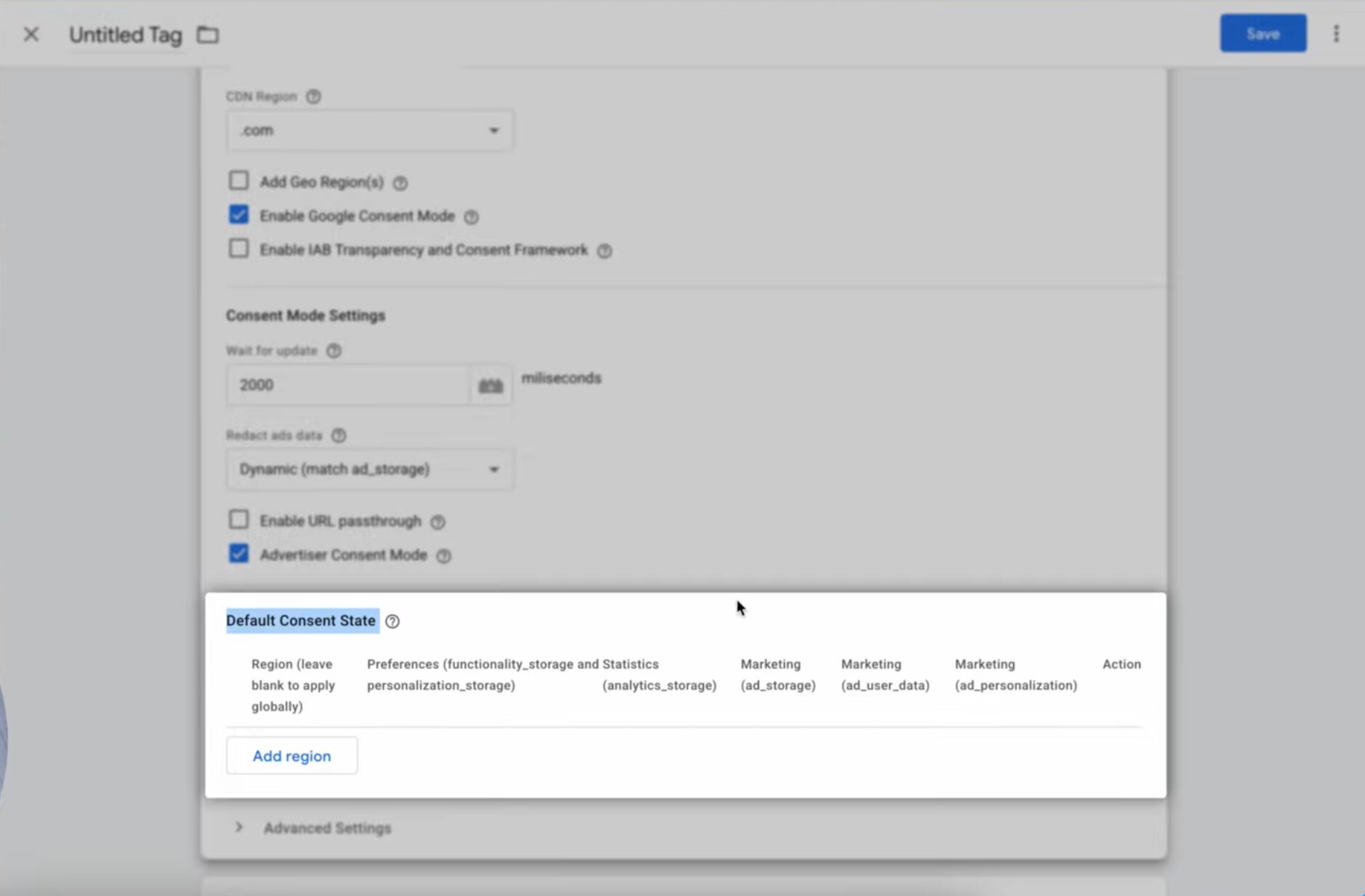Show help for Enable URL passthrough

coord(438,522)
